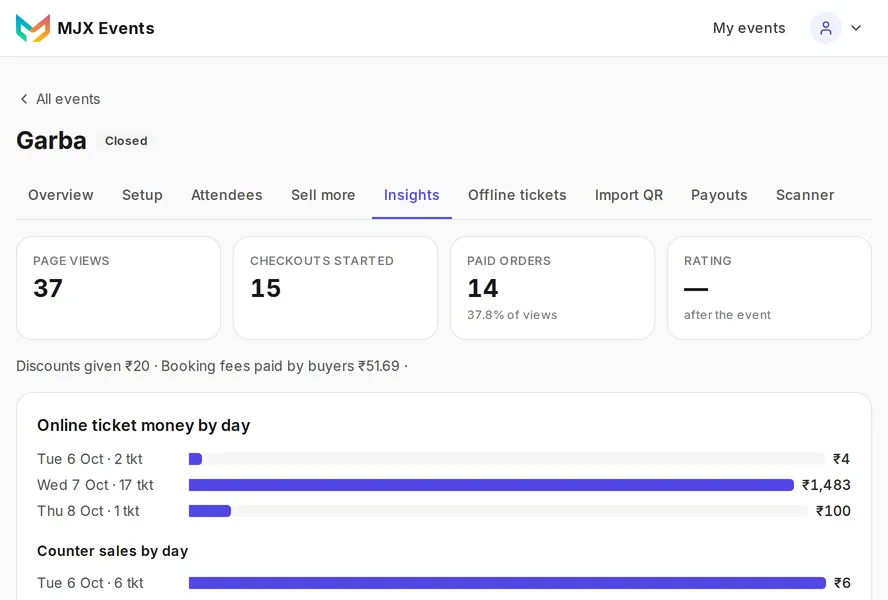The image size is (888, 600).
Task: Click the Wed 7 Oct ₹1,483 bar
Action: 491,485
